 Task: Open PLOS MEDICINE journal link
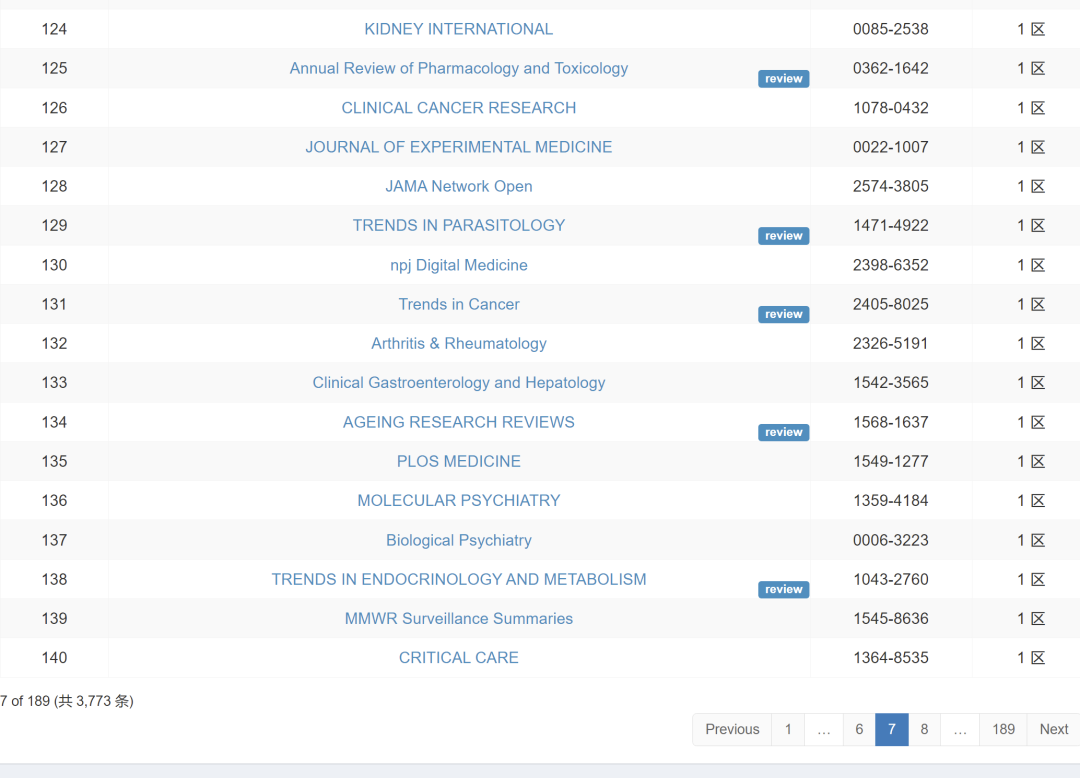tap(459, 461)
